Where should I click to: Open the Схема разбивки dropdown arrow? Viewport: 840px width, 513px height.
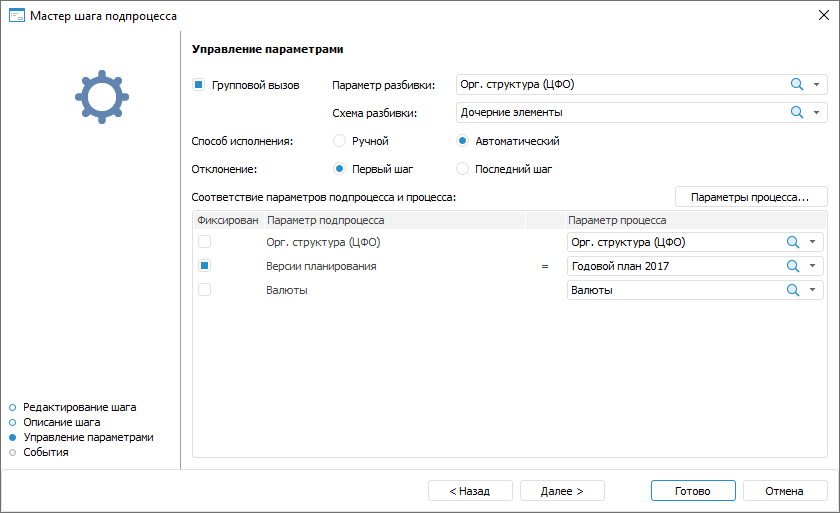point(817,113)
